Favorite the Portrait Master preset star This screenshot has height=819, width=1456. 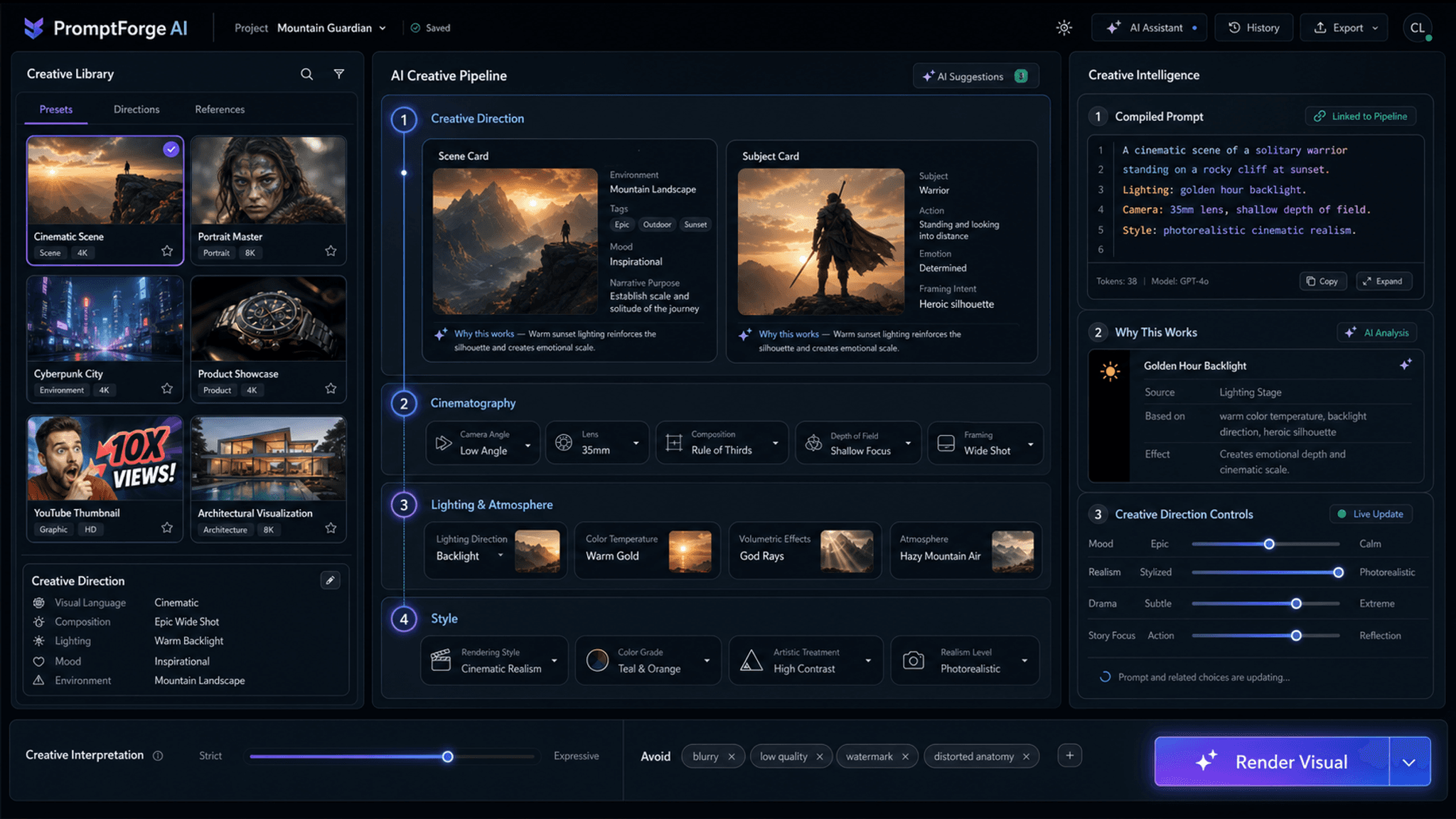[x=331, y=251]
